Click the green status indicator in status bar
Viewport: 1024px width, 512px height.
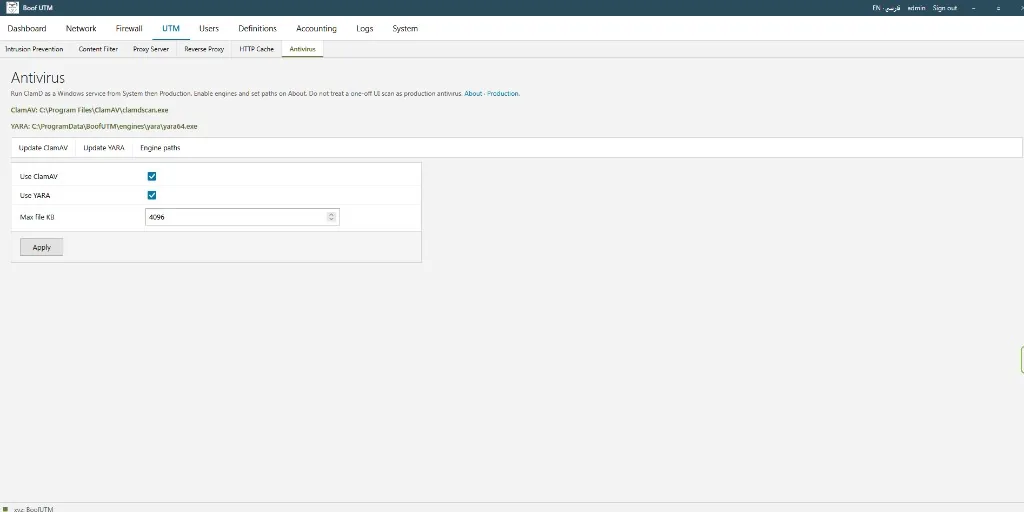5,509
